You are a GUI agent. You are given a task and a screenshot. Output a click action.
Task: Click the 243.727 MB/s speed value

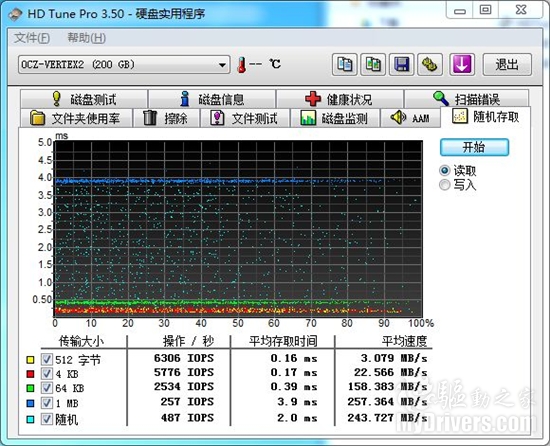(388, 418)
